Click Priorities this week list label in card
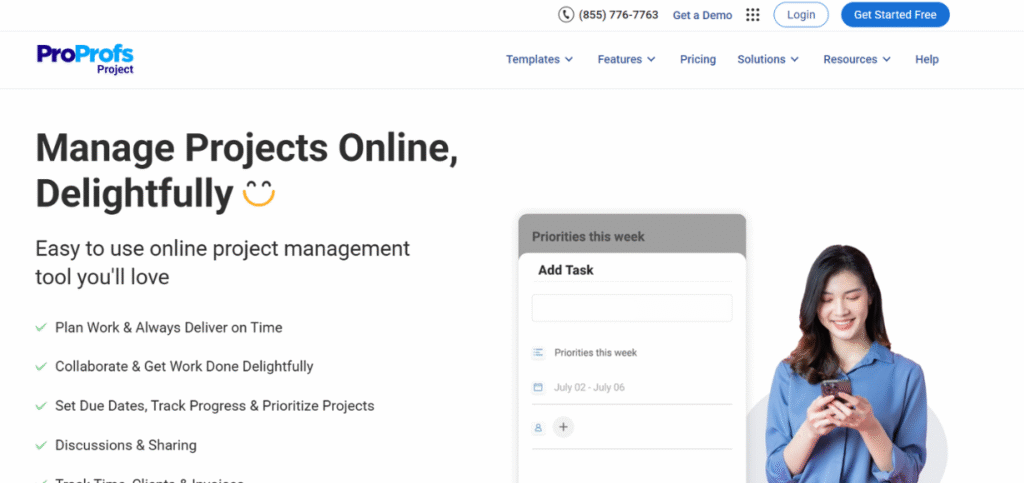 (x=596, y=352)
